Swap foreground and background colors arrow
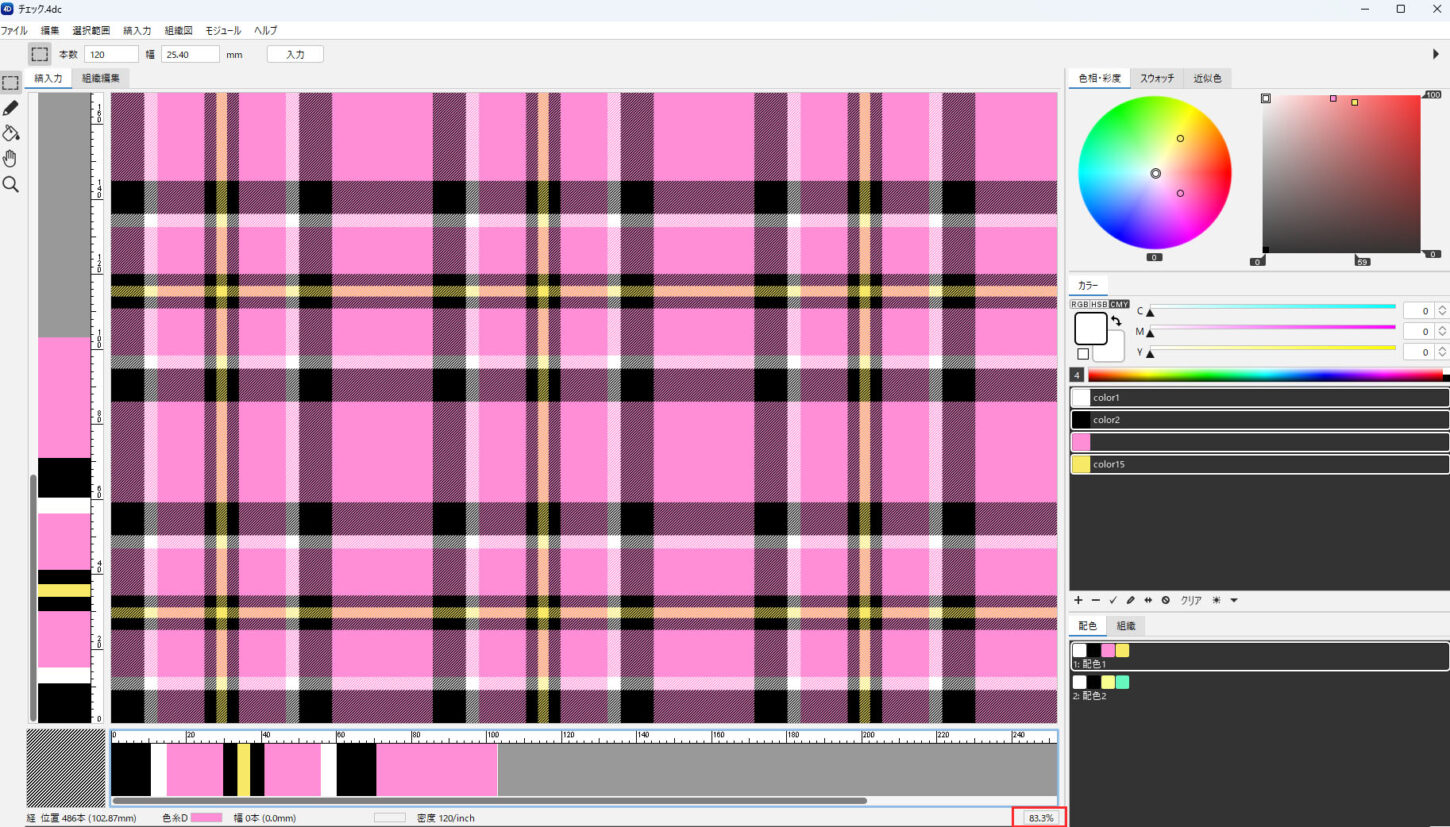 [1116, 322]
